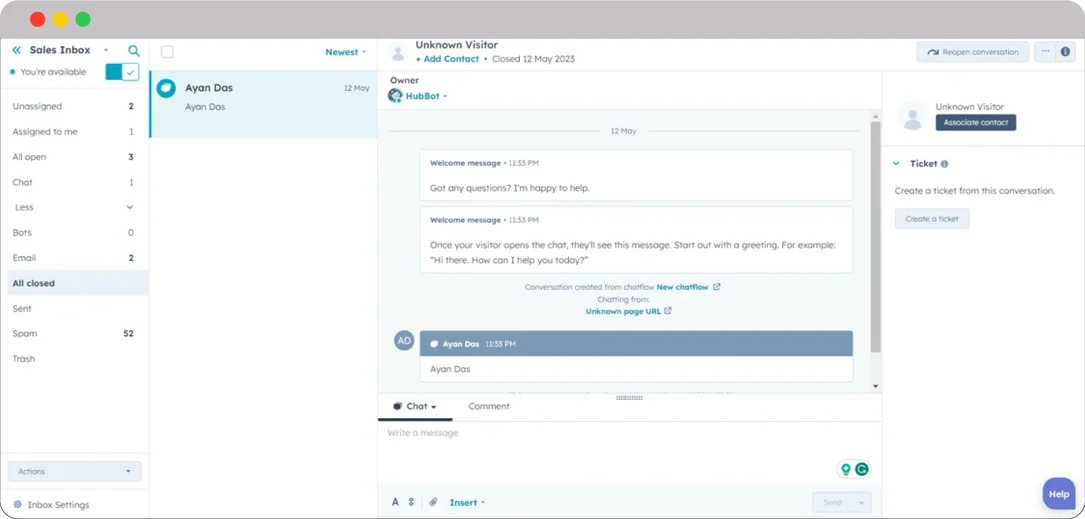The height and width of the screenshot is (519, 1085).
Task: Open Inbox Settings gear icon
Action: tap(18, 505)
